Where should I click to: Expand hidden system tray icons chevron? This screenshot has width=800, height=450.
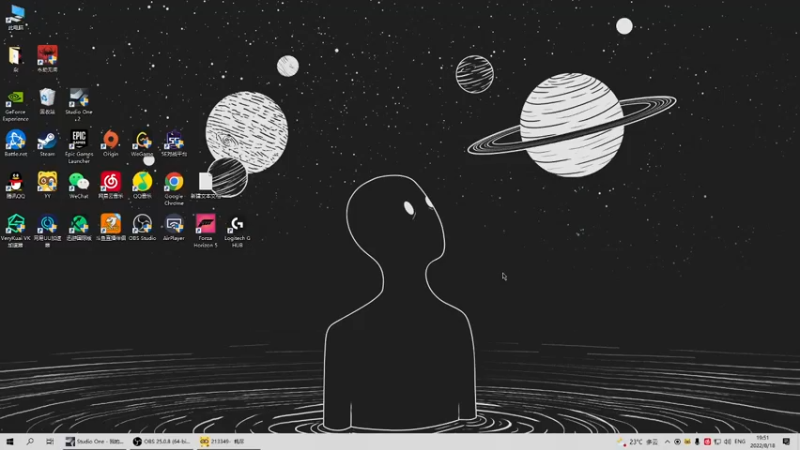pos(667,442)
